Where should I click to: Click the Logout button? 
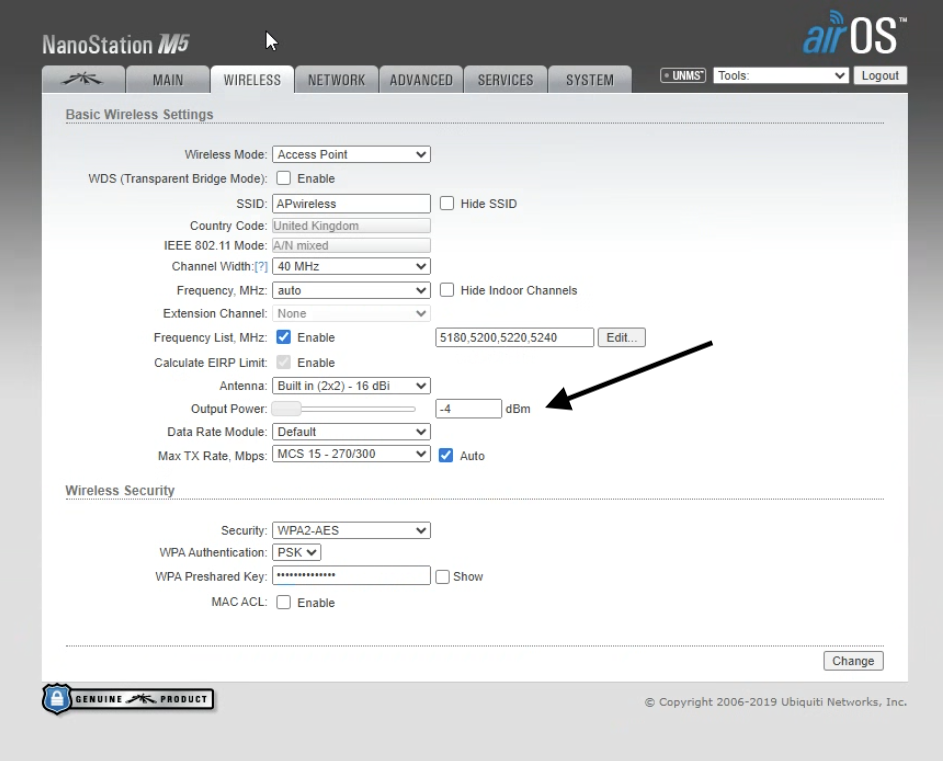coord(880,76)
